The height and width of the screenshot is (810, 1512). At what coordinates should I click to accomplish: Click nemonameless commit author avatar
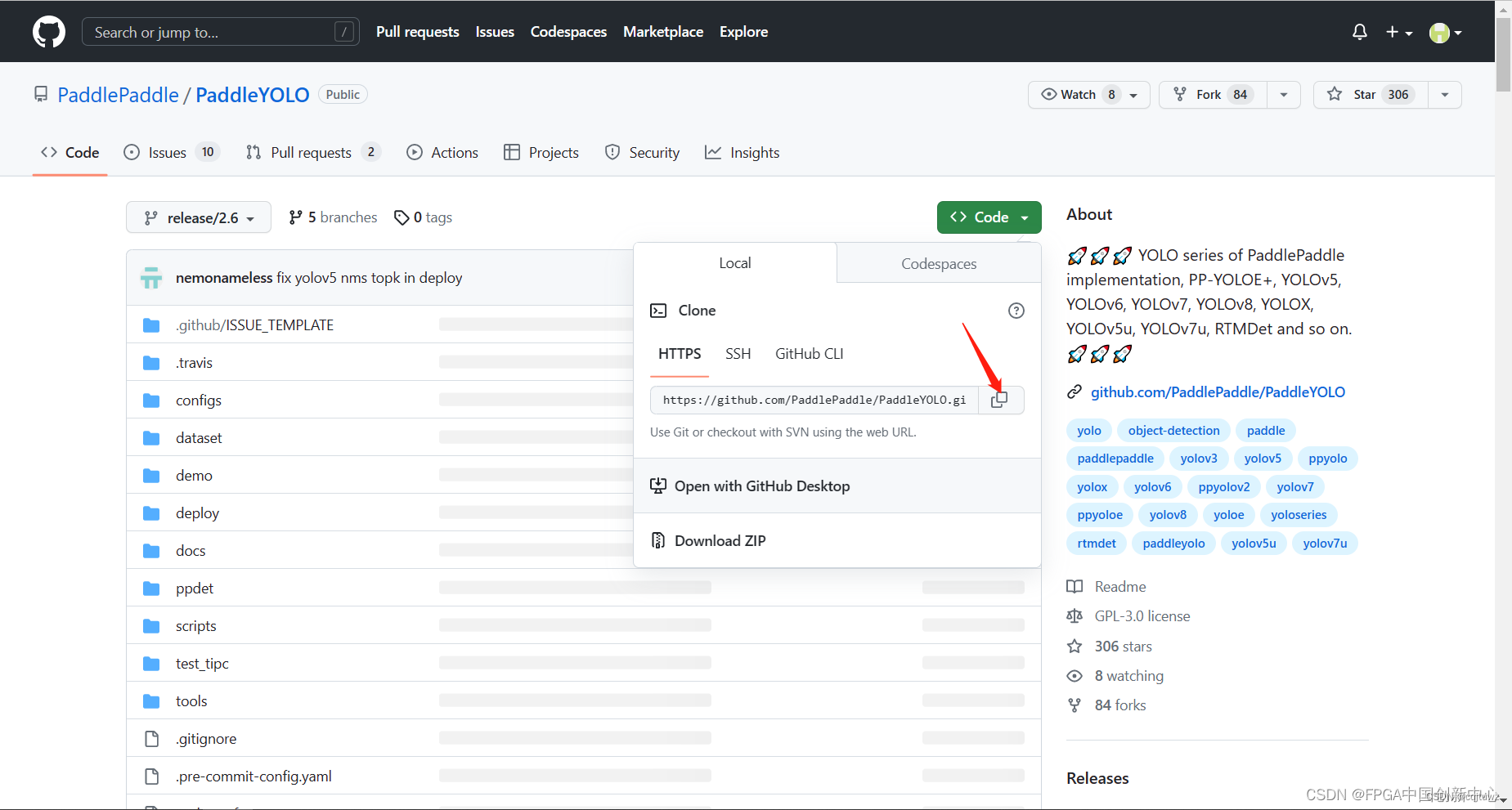151,278
